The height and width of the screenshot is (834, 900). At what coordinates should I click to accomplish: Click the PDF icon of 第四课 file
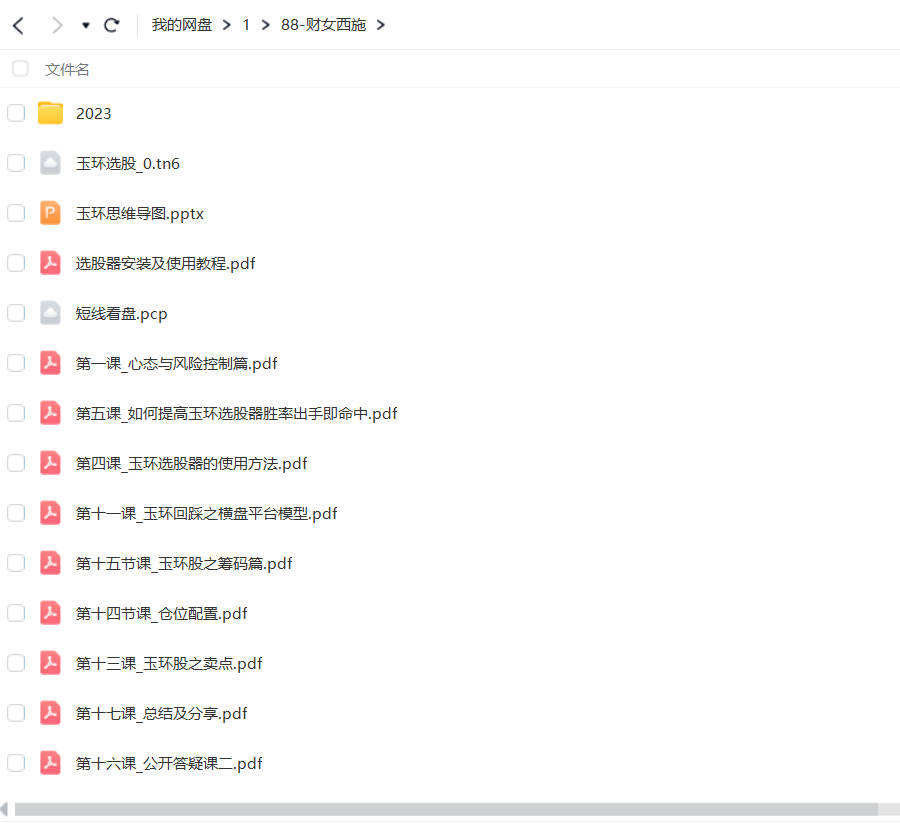point(51,463)
